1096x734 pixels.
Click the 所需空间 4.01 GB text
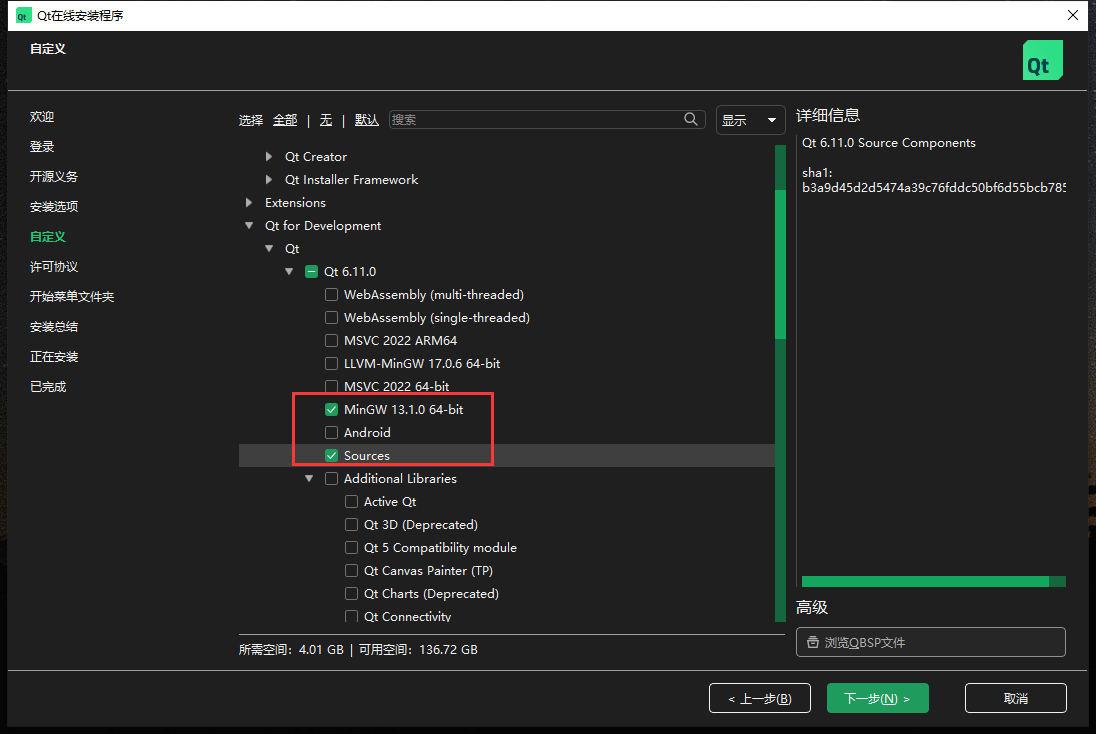click(291, 649)
